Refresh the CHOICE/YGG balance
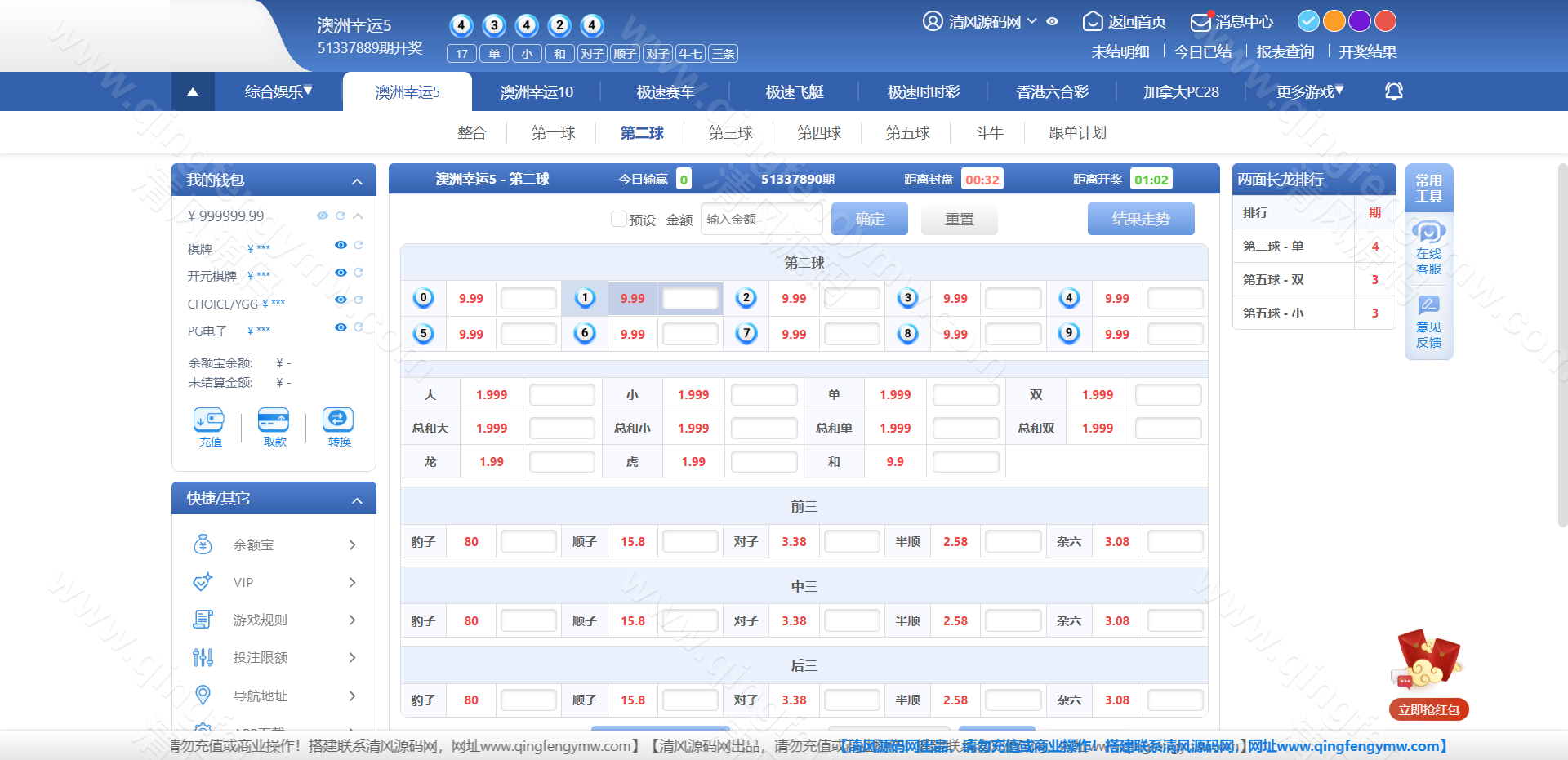The image size is (1568, 760). (x=359, y=300)
